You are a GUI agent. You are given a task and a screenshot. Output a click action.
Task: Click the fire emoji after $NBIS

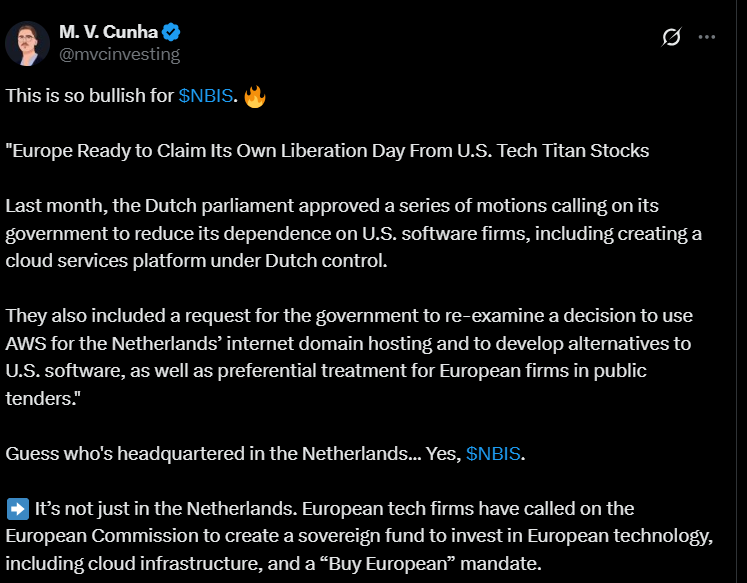[x=255, y=97]
